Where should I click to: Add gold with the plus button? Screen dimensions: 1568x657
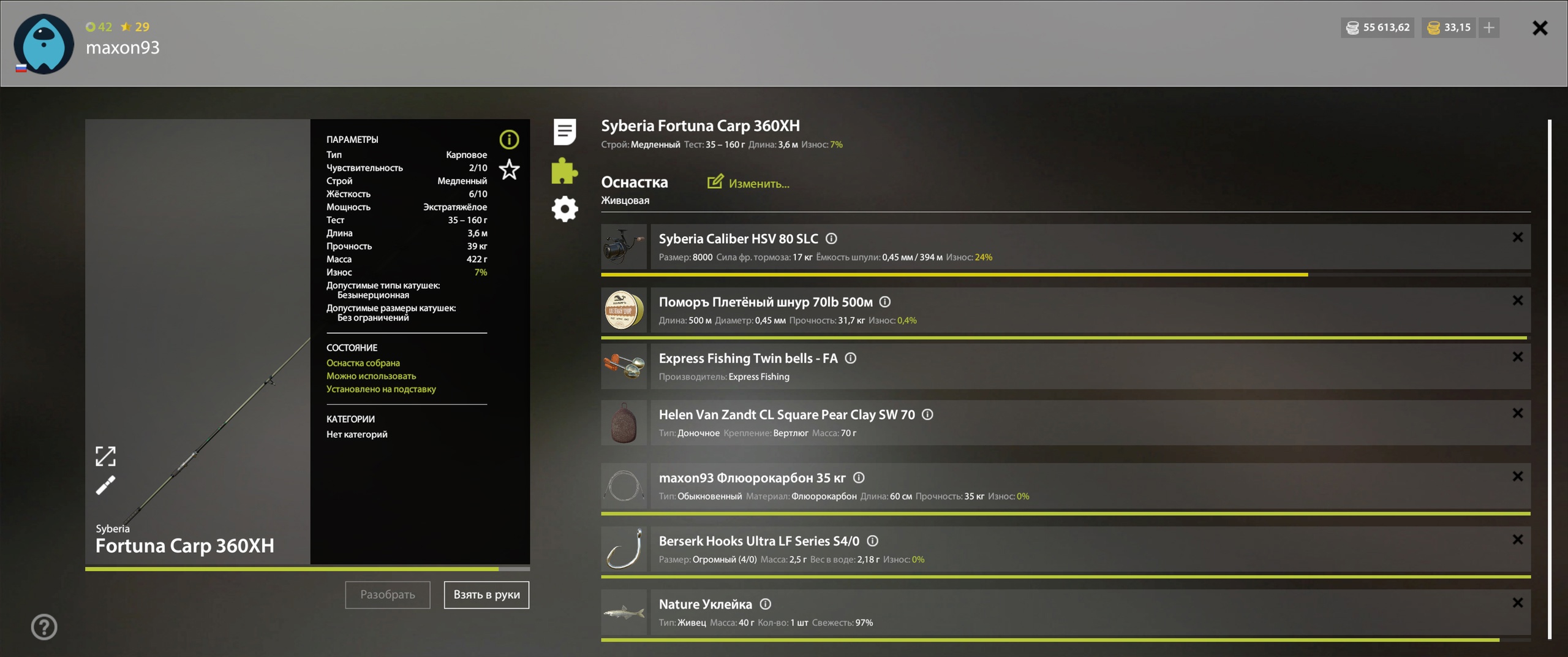point(1489,28)
